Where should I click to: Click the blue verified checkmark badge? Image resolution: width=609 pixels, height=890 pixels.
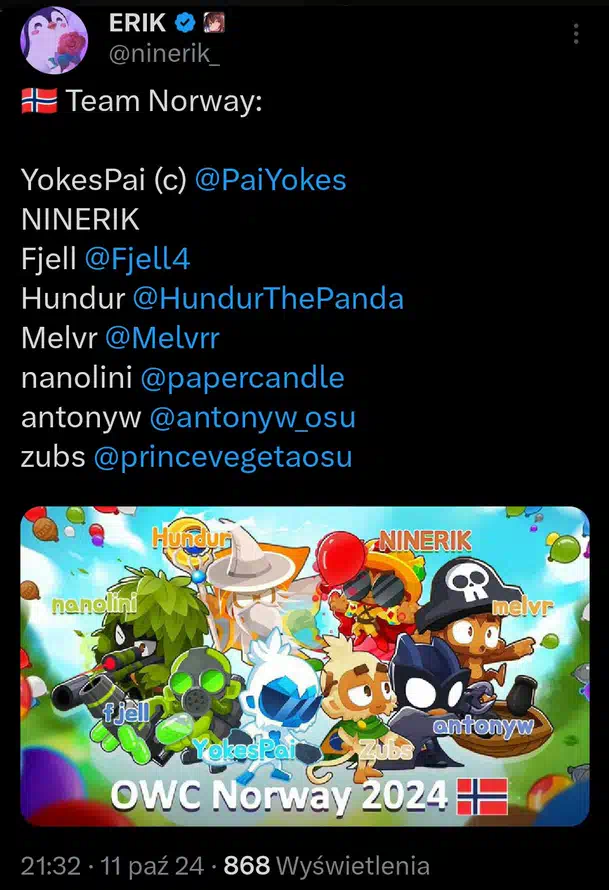pyautogui.click(x=184, y=23)
